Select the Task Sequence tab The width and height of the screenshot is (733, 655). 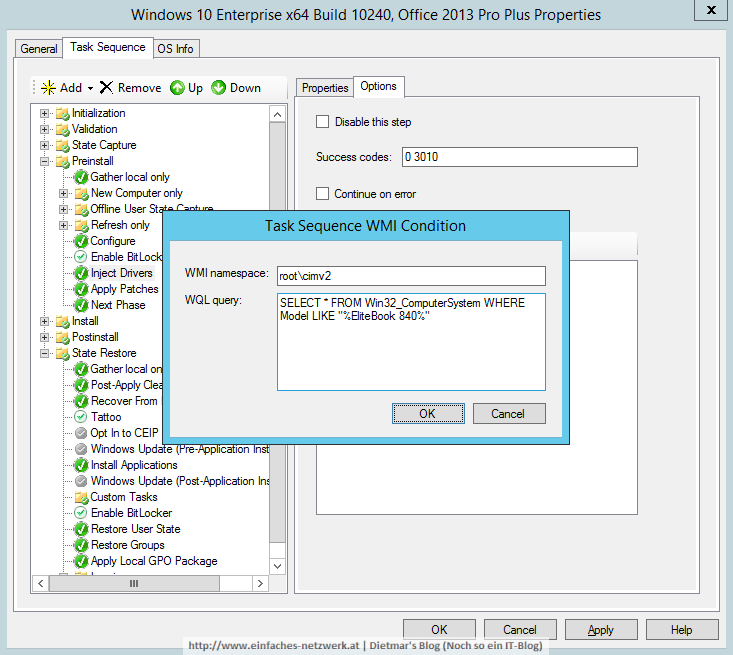point(108,47)
